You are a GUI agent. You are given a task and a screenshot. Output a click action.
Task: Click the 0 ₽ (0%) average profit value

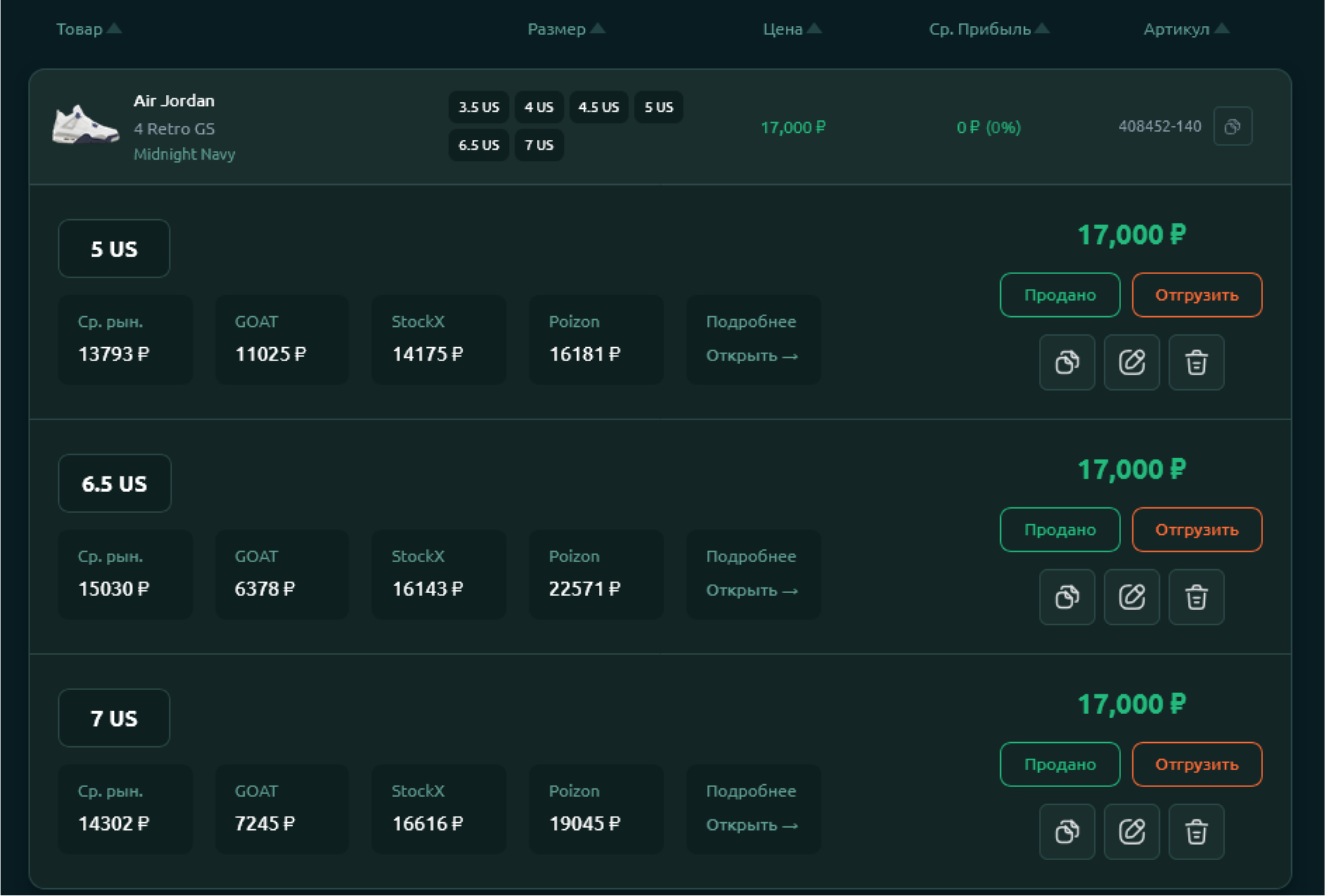click(988, 127)
